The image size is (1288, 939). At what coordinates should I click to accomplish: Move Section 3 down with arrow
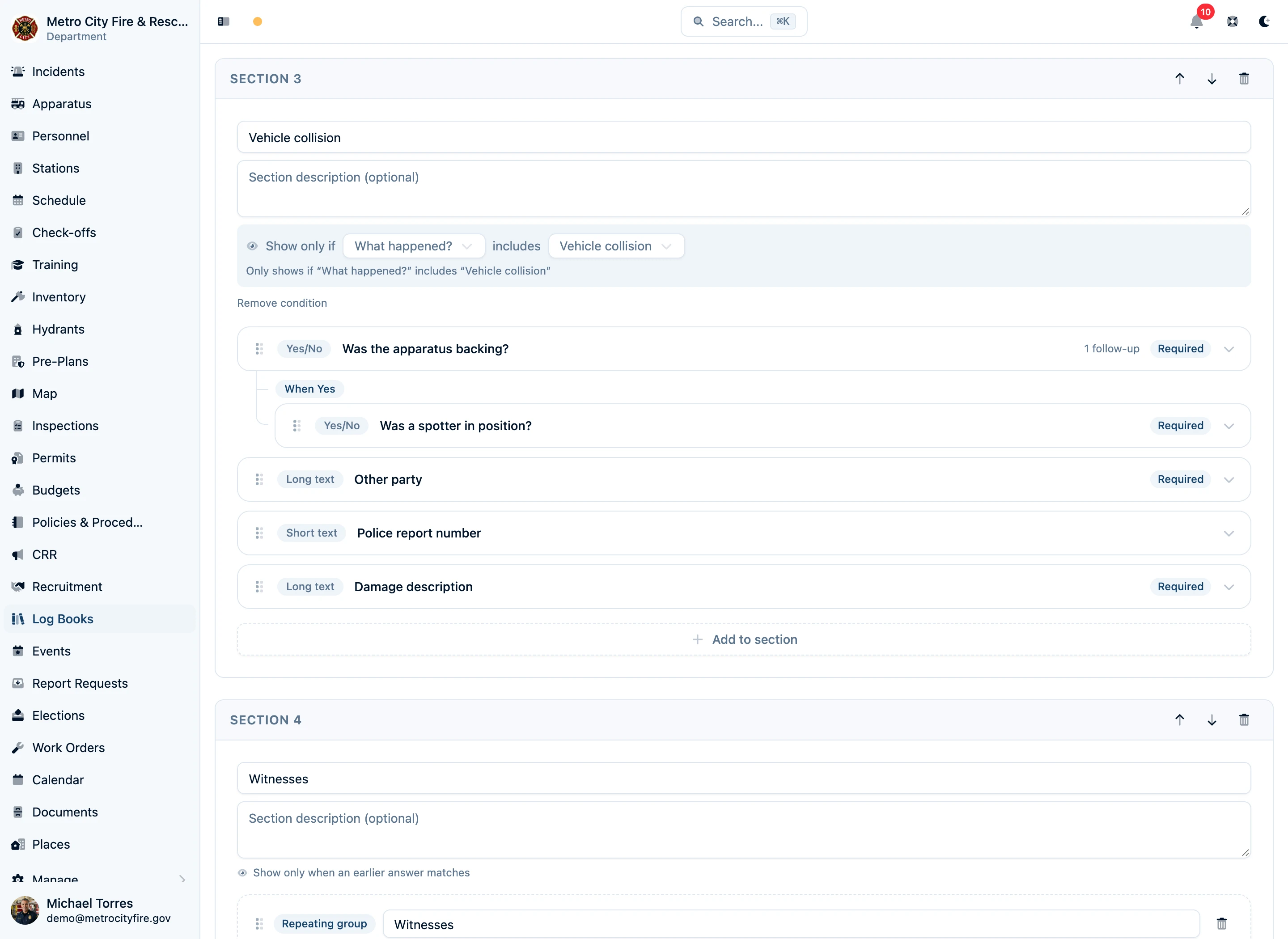[x=1212, y=78]
